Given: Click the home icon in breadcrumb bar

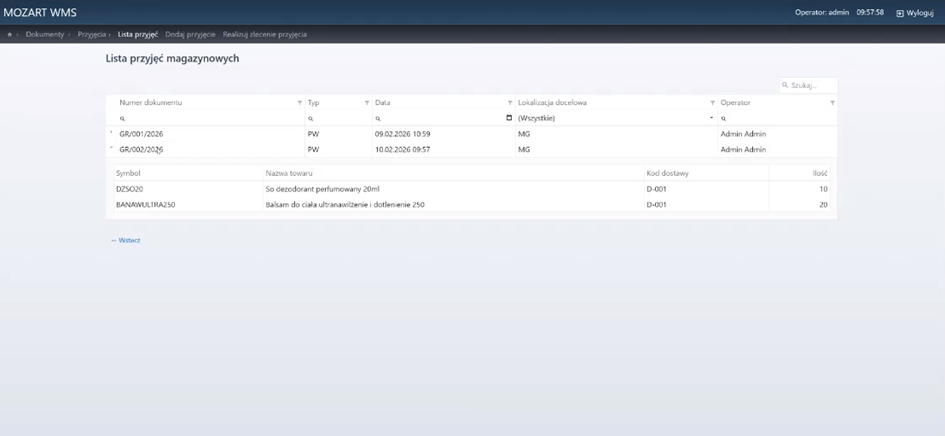Looking at the screenshot, I should pos(10,34).
